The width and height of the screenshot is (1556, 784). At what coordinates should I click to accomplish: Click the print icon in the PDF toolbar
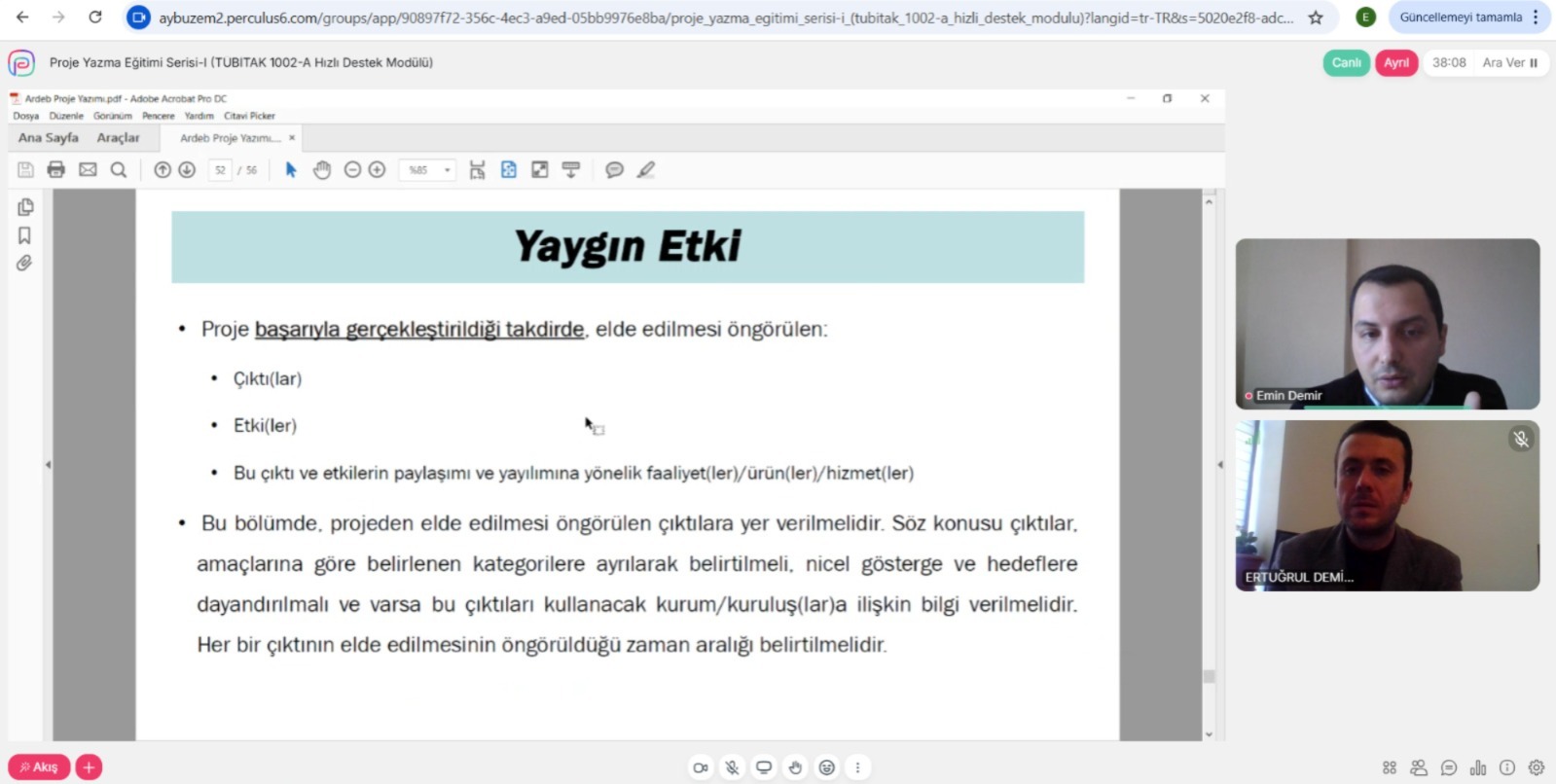coord(56,170)
